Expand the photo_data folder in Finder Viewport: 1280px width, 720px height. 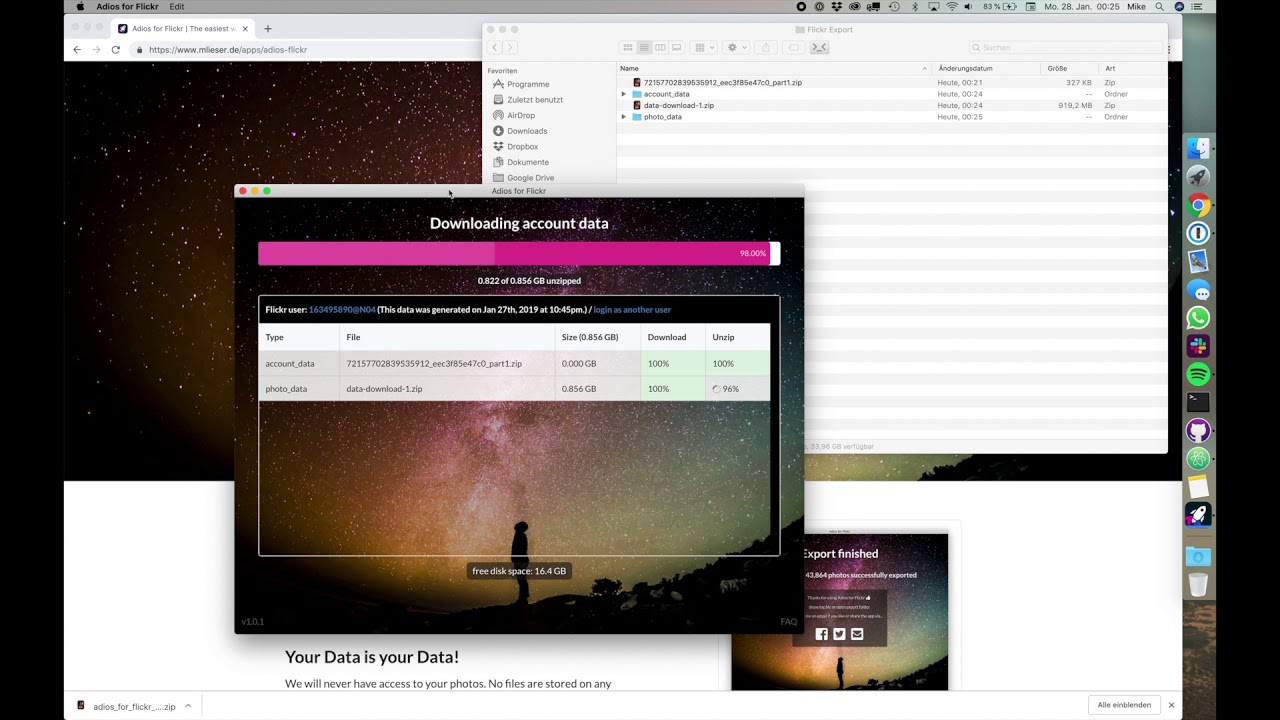624,117
